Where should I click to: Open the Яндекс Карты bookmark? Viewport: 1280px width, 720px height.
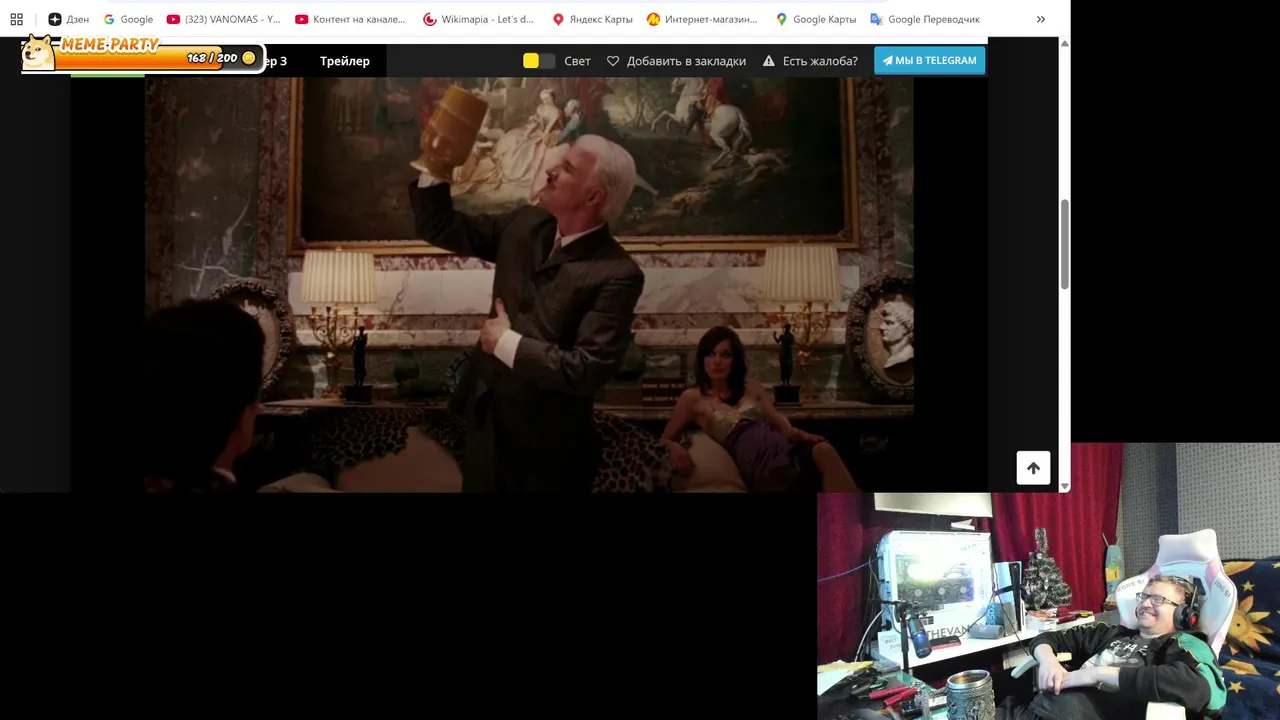[592, 19]
